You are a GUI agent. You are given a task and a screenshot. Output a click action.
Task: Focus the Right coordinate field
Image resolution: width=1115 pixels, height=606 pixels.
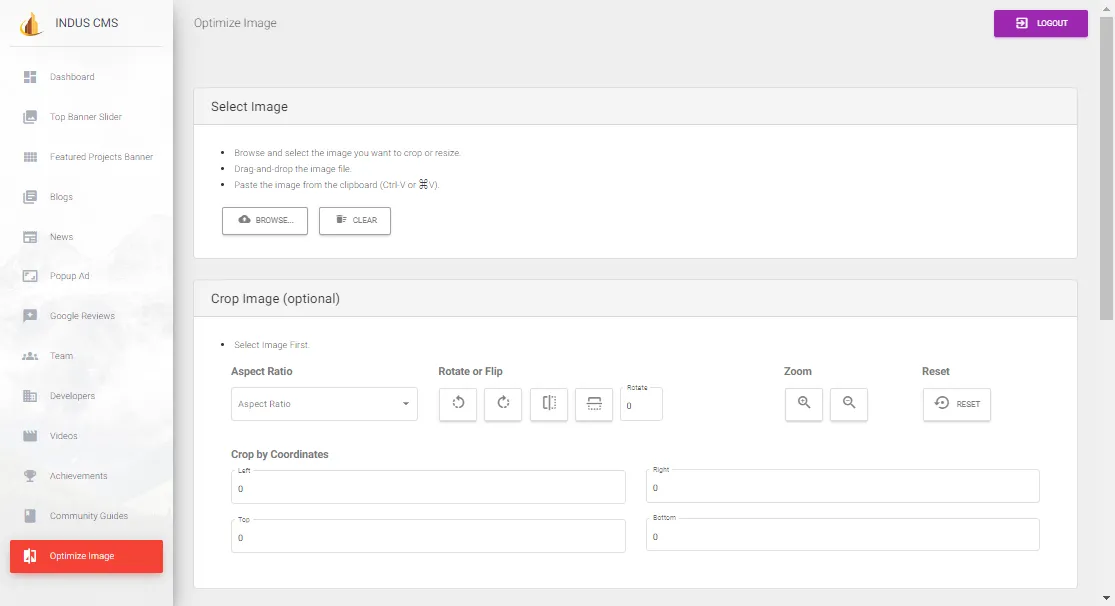[x=843, y=487]
